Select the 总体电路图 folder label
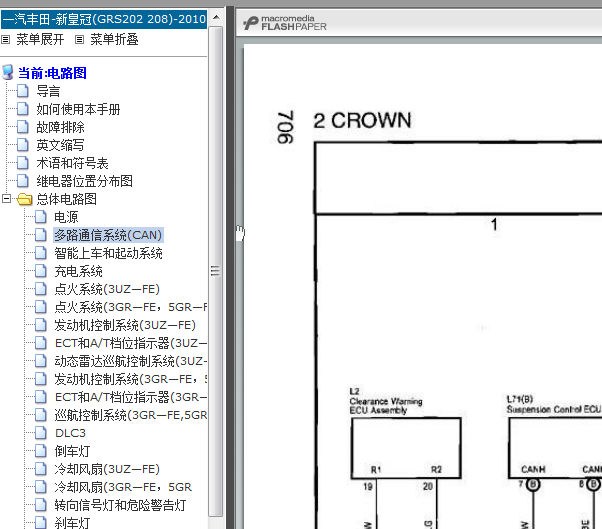Viewport: 602px width, 529px height. coord(66,199)
